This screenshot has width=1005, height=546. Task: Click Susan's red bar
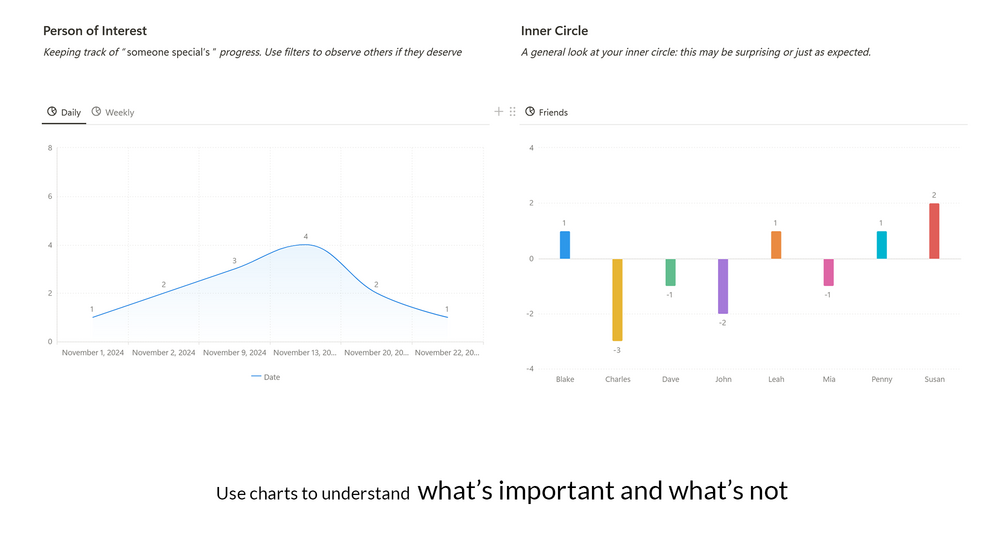(x=934, y=231)
